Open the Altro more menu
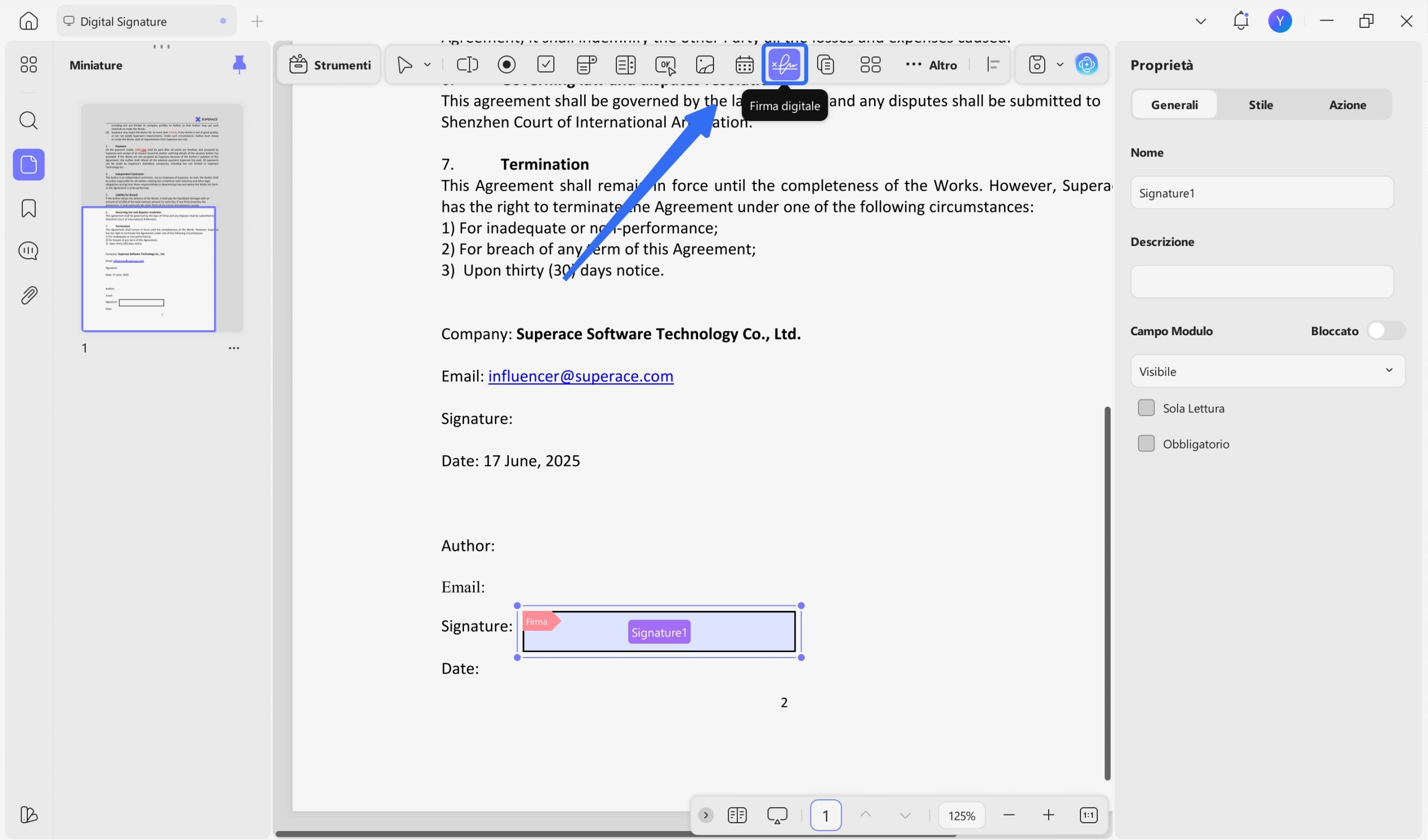Screen dimensions: 1428x840 click(x=931, y=65)
